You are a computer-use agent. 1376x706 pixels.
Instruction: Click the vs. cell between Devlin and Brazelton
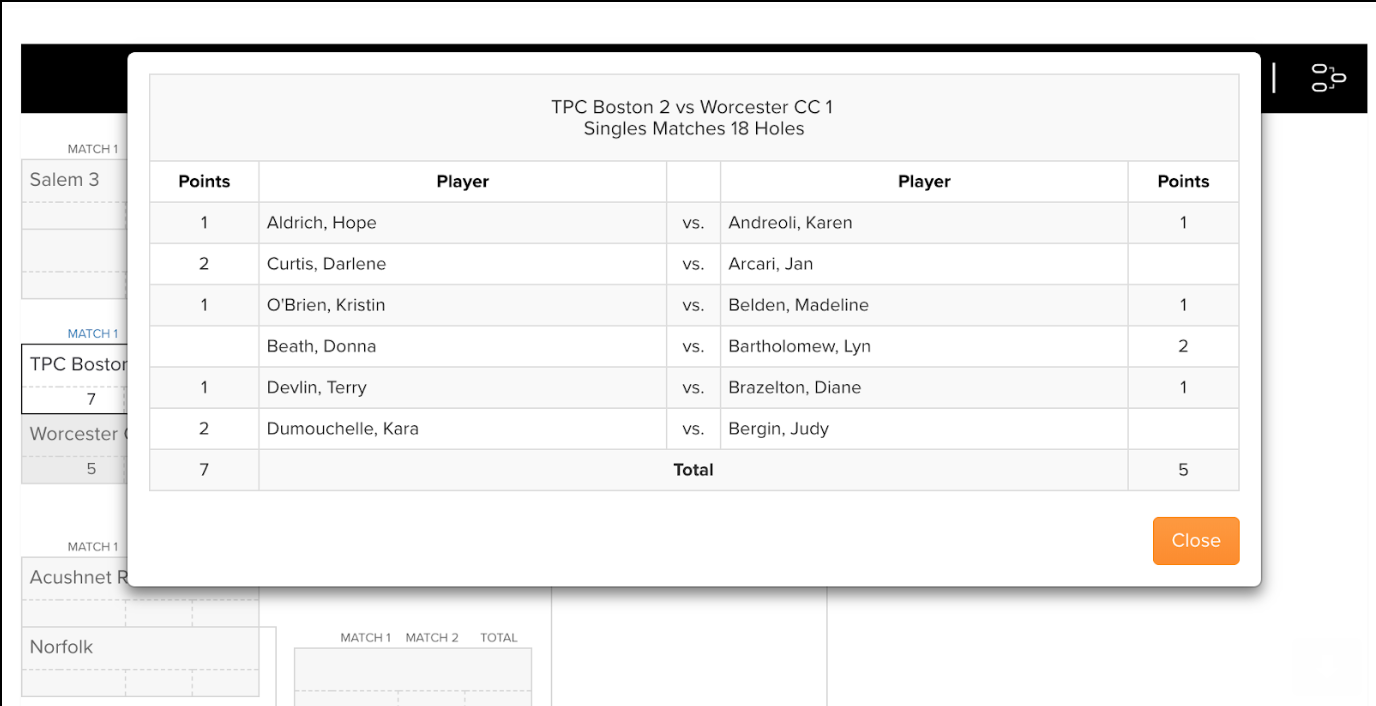pyautogui.click(x=693, y=387)
